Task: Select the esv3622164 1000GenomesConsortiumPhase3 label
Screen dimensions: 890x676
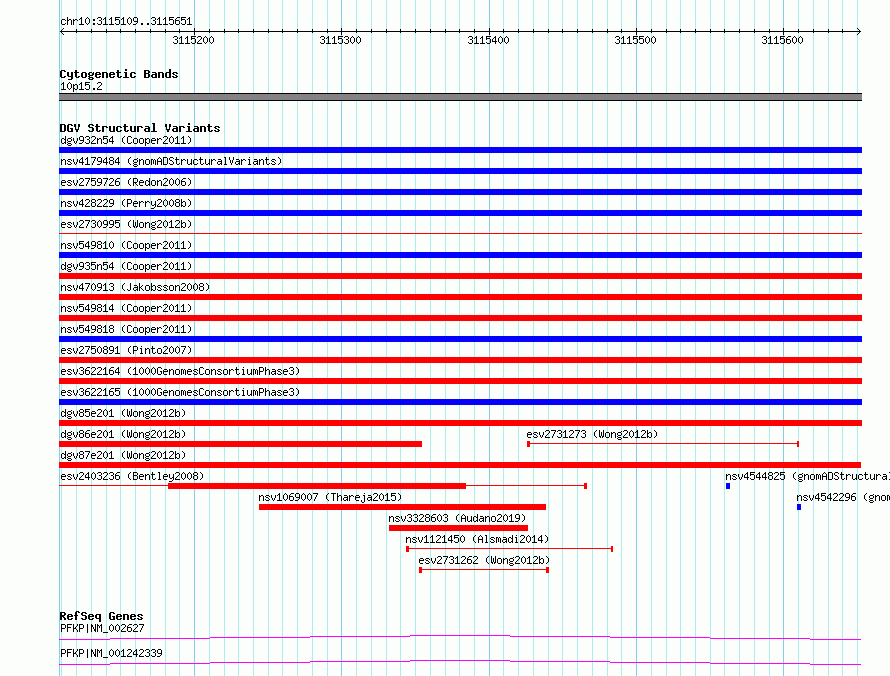Action: point(180,371)
